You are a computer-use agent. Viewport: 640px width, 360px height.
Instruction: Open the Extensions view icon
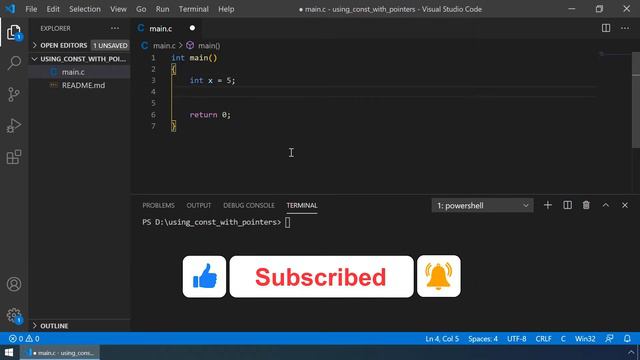(14, 157)
